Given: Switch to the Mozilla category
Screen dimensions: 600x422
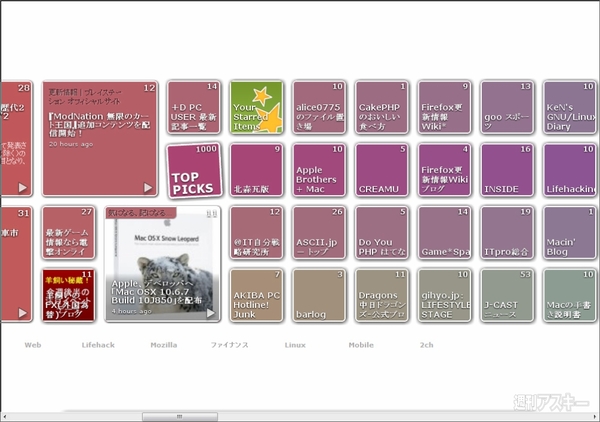Looking at the screenshot, I should pyautogui.click(x=164, y=345).
